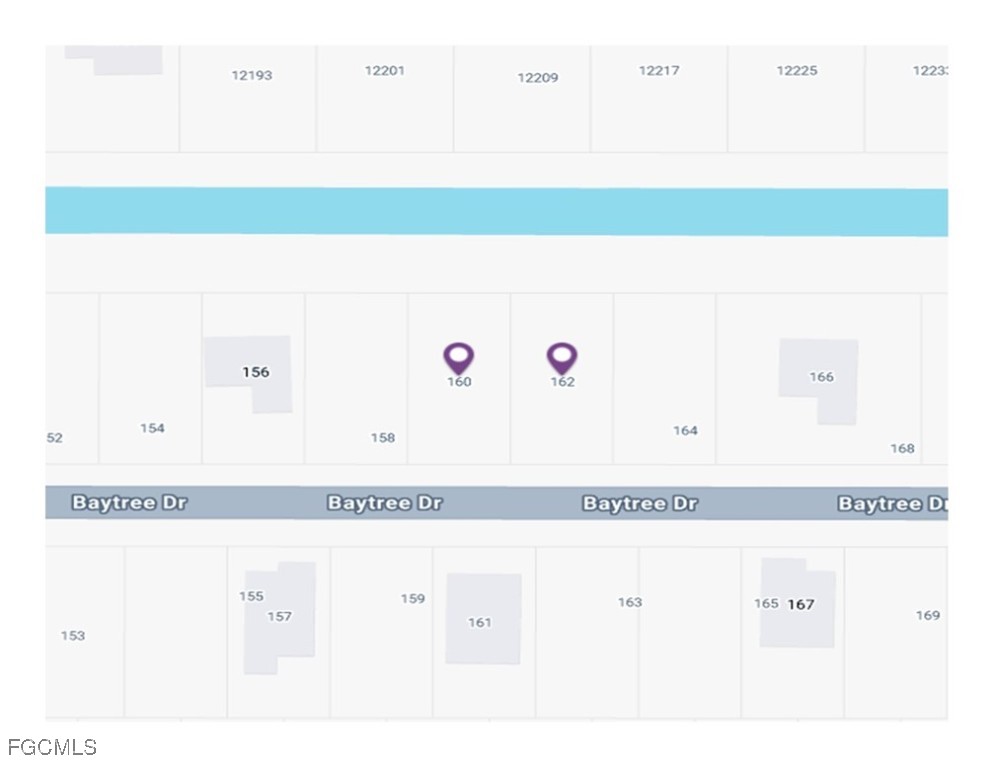The height and width of the screenshot is (768, 995).
Task: Select lot 169 on the map
Action: pyautogui.click(x=928, y=615)
